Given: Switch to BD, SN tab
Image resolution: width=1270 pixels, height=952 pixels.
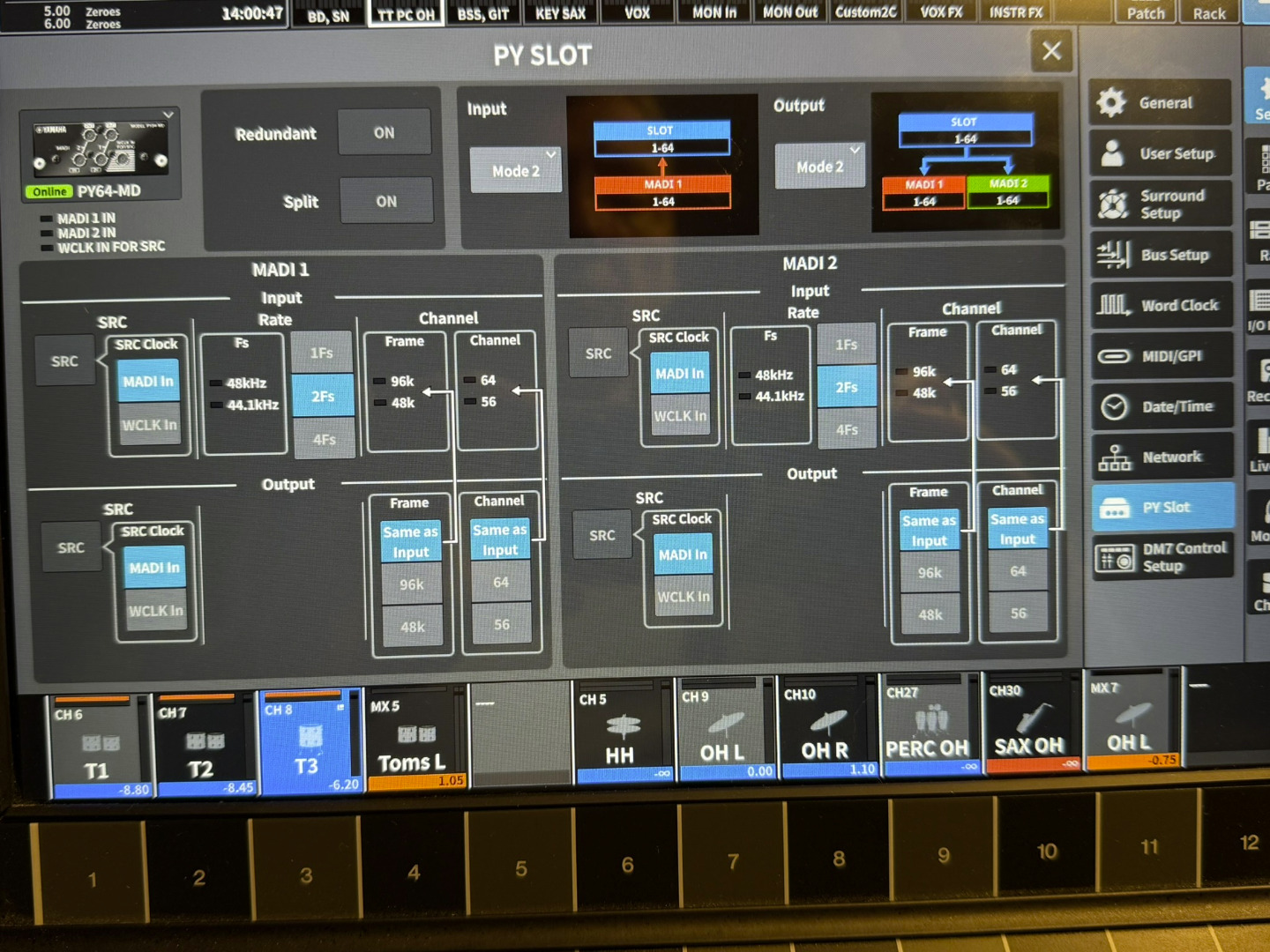Looking at the screenshot, I should point(328,16).
